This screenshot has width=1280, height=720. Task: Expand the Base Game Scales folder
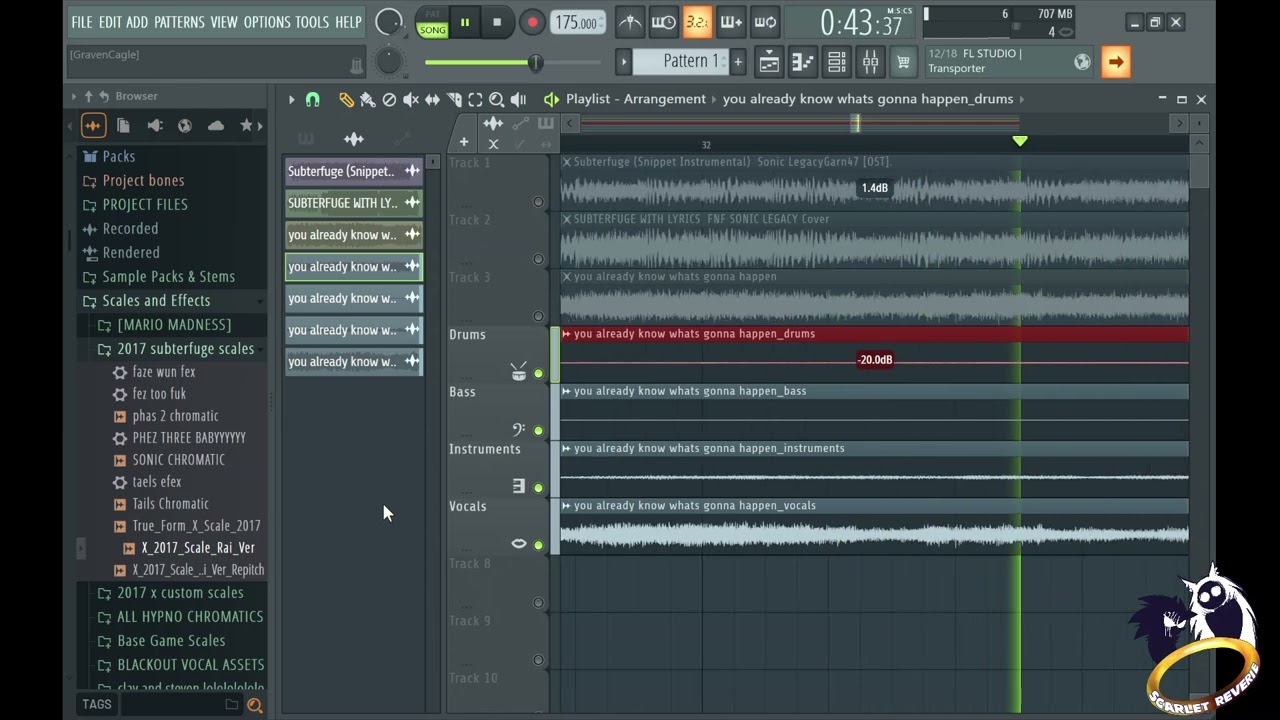[171, 640]
